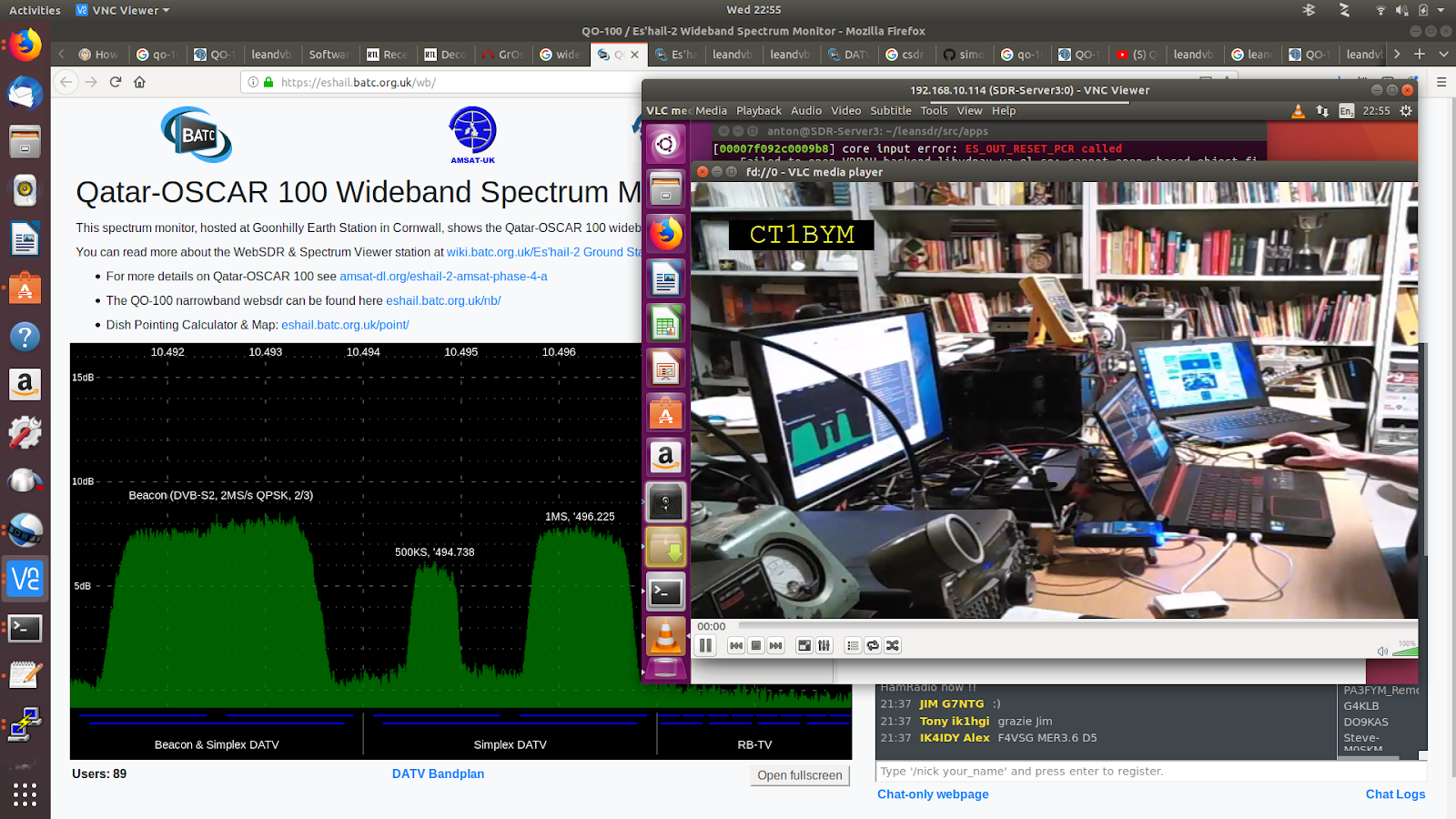Open VLC View menu
Viewport: 1456px width, 819px height.
[969, 111]
